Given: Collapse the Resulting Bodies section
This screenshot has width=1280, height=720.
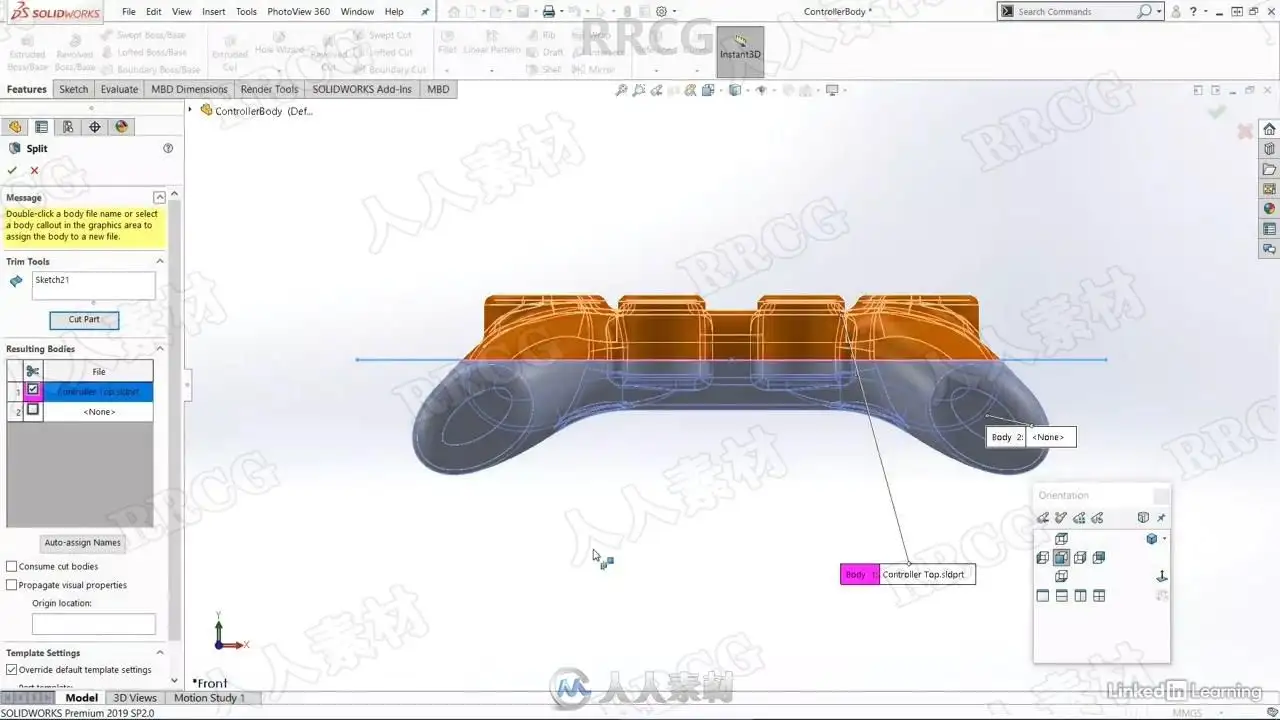Looking at the screenshot, I should click(x=159, y=349).
